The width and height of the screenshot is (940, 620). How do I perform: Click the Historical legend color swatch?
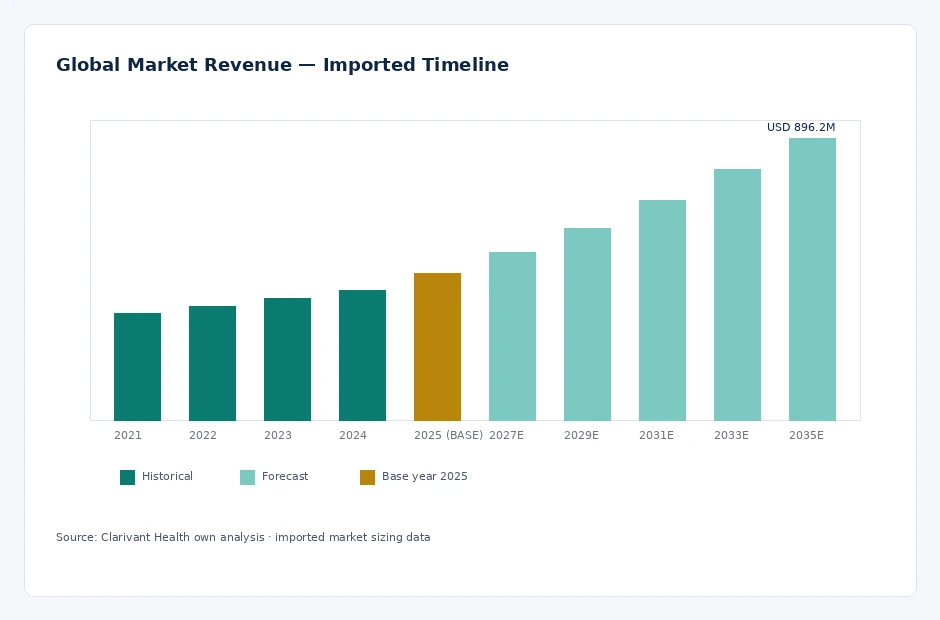pyautogui.click(x=127, y=477)
